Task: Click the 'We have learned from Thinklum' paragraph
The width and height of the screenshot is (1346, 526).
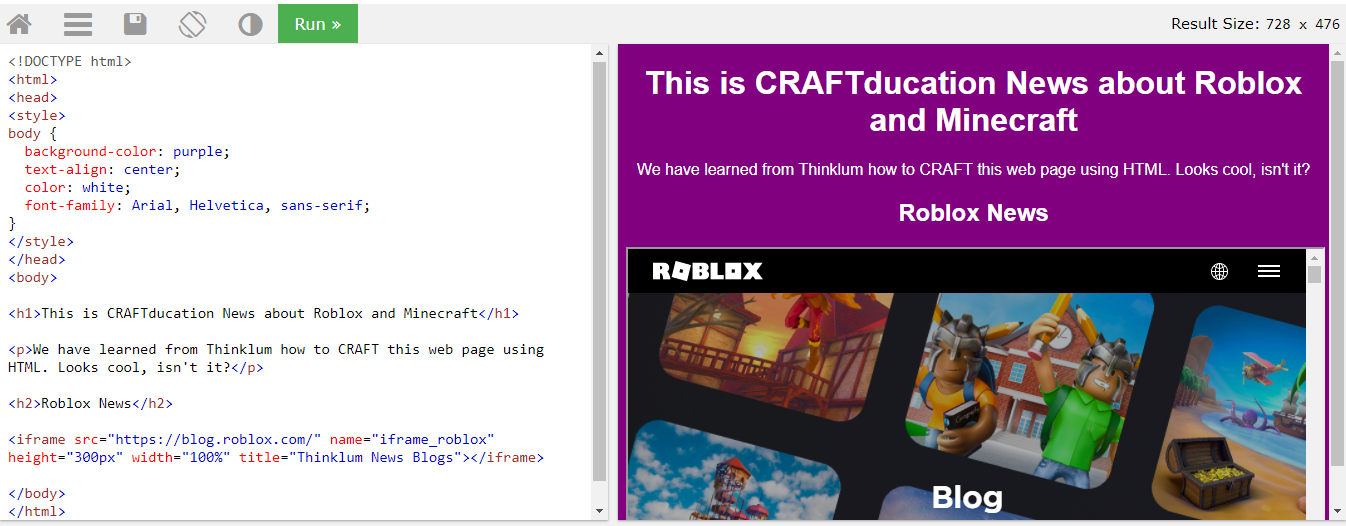Action: pyautogui.click(x=973, y=169)
